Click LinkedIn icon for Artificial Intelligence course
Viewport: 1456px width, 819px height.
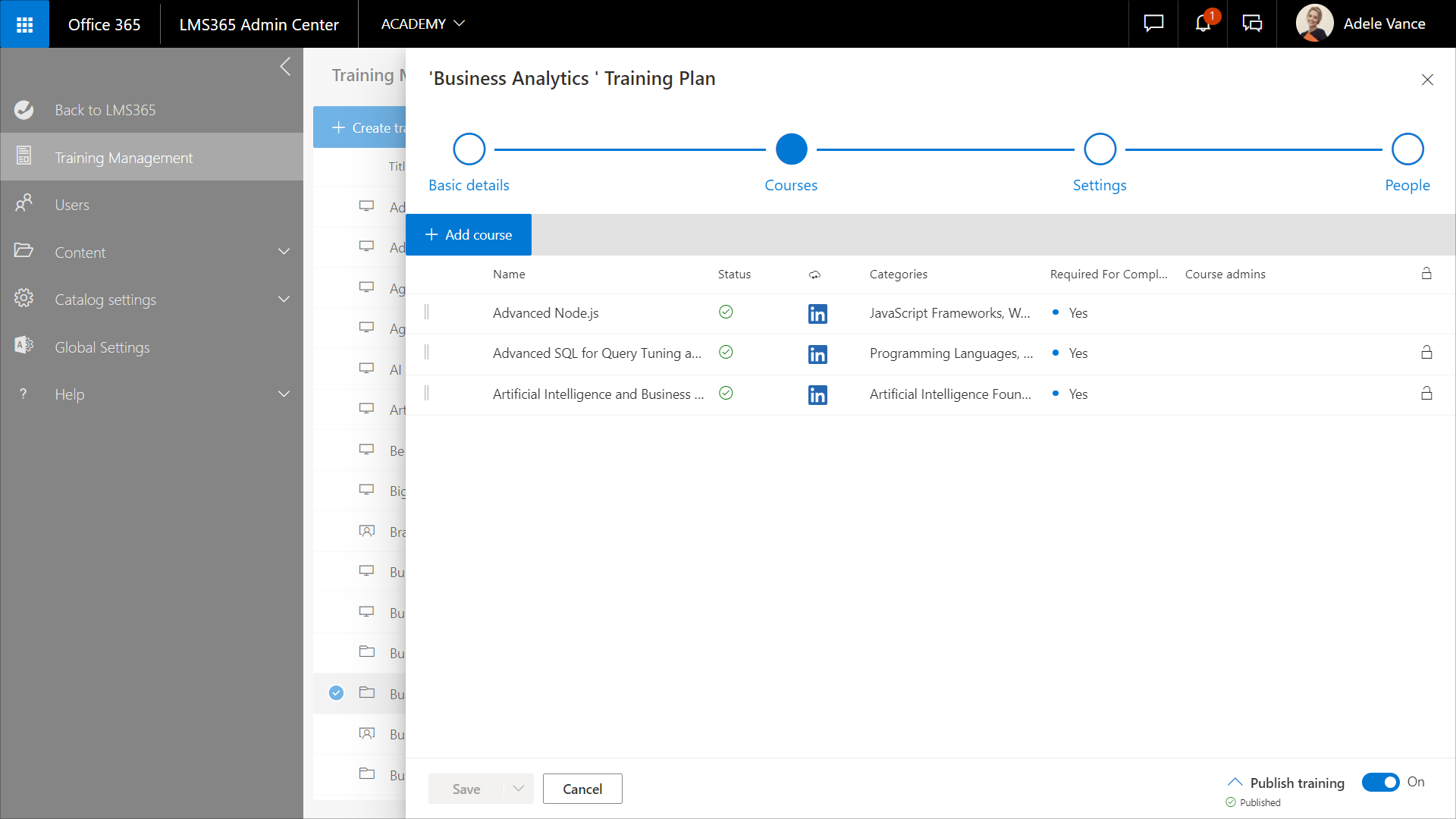(x=817, y=395)
